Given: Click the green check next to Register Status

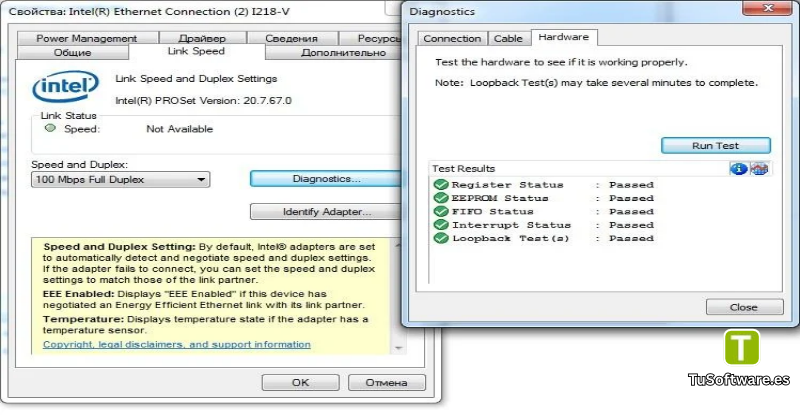Looking at the screenshot, I should 441,185.
